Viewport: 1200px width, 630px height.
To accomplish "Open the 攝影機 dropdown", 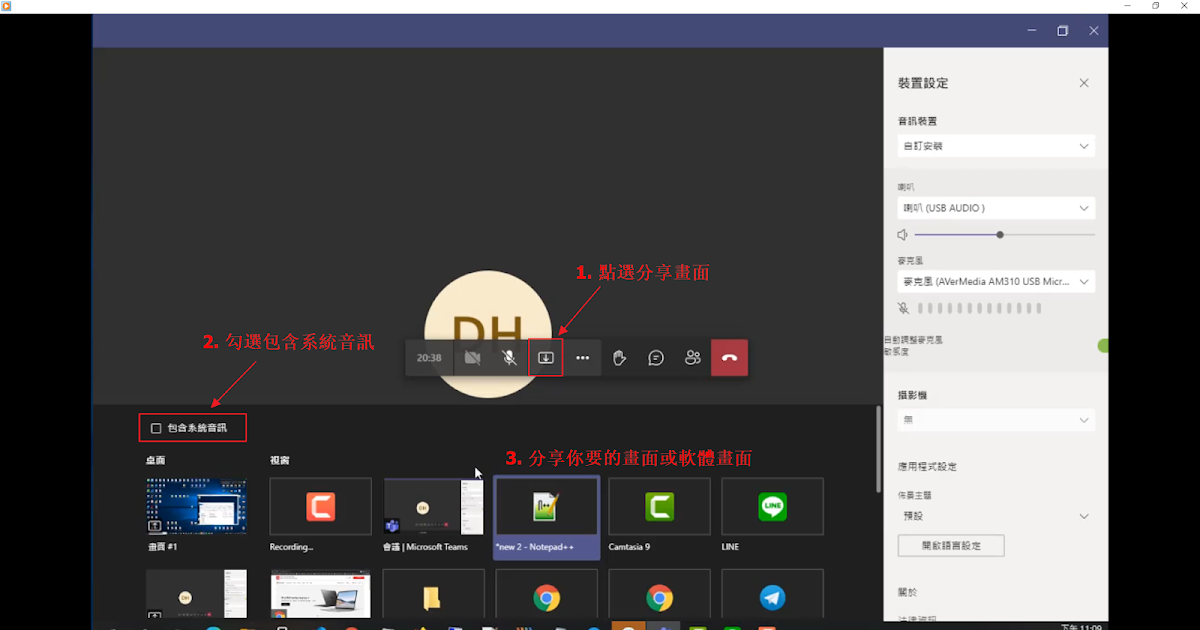I will click(x=996, y=420).
